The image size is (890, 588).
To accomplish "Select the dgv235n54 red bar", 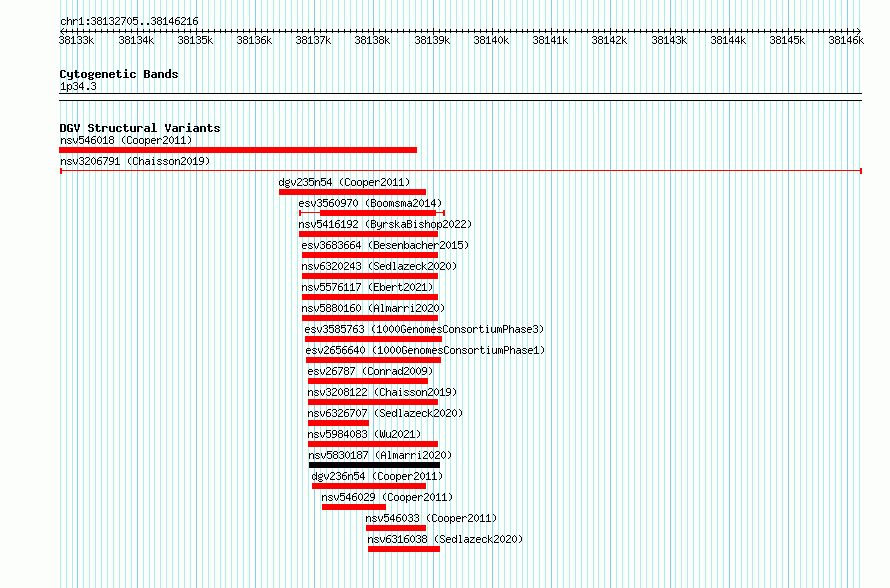I will click(x=352, y=192).
